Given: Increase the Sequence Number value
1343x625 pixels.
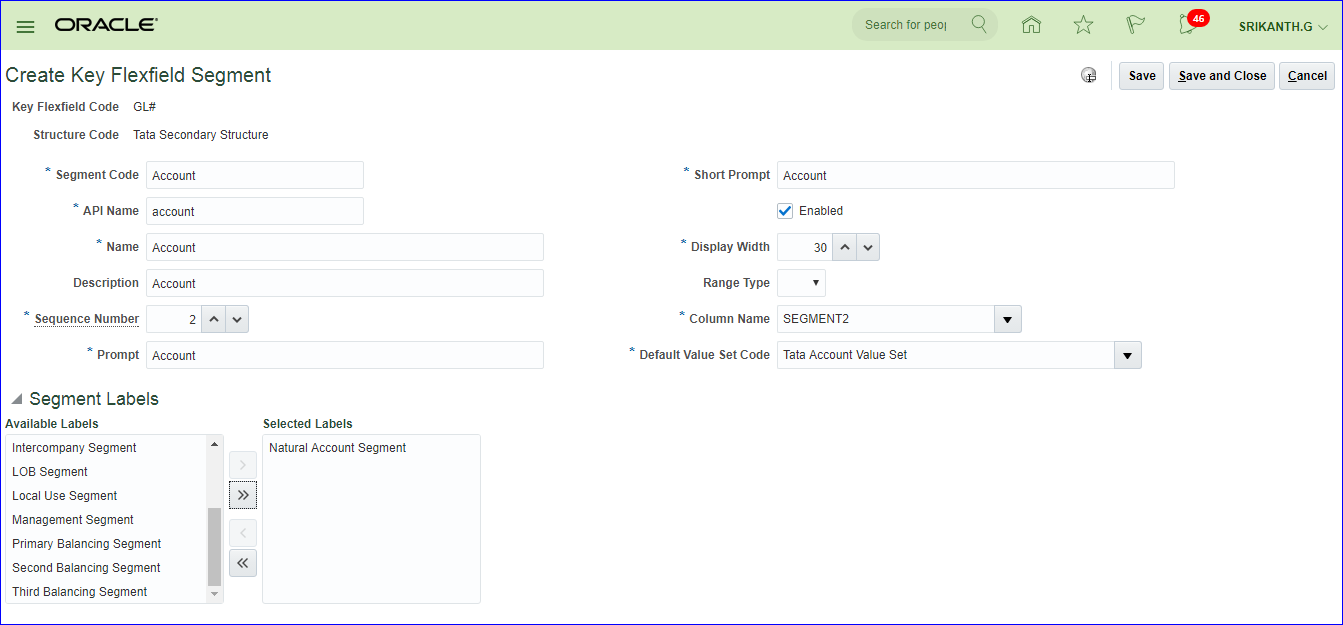Looking at the screenshot, I should click(x=214, y=319).
